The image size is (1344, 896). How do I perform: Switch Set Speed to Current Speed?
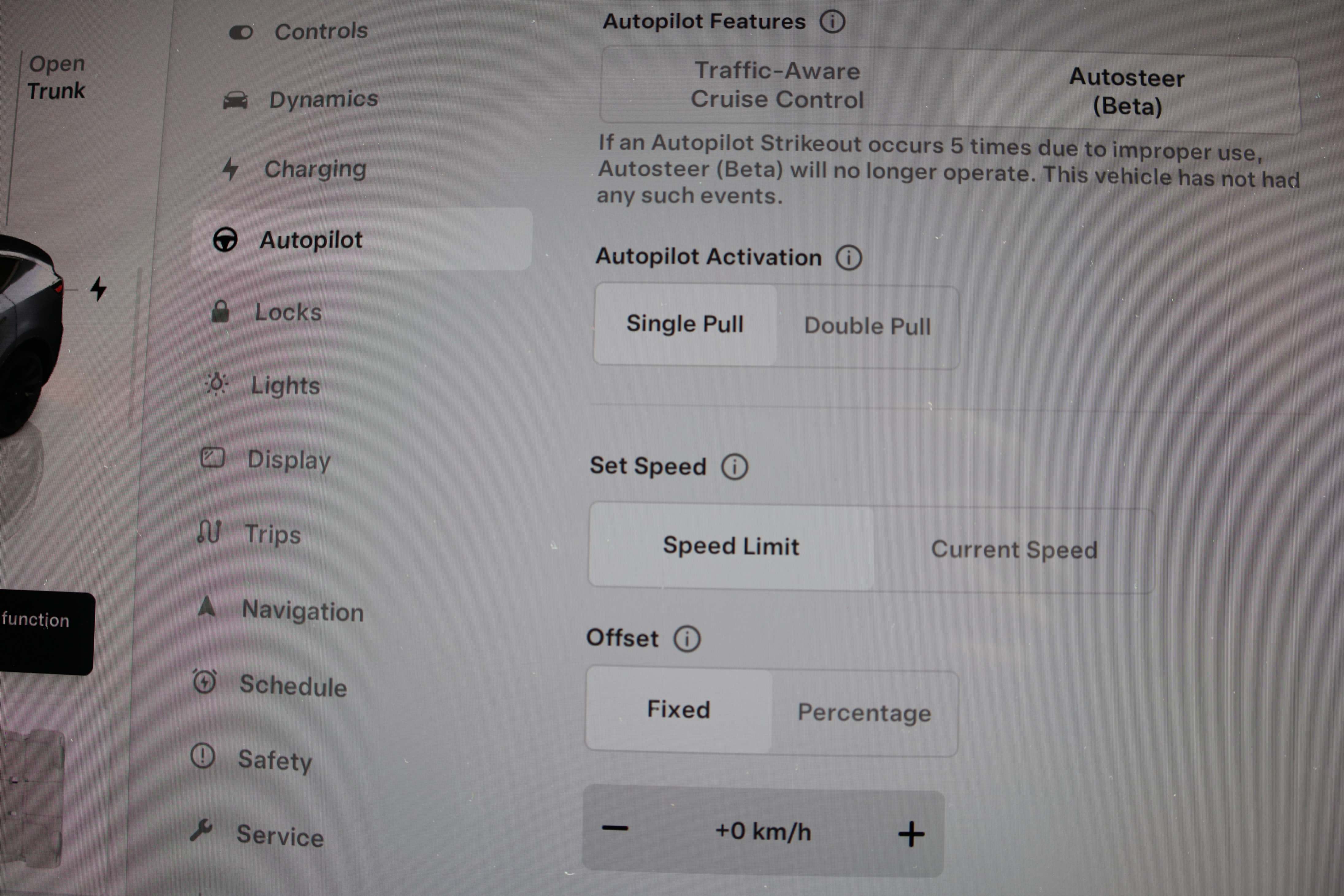click(1014, 550)
